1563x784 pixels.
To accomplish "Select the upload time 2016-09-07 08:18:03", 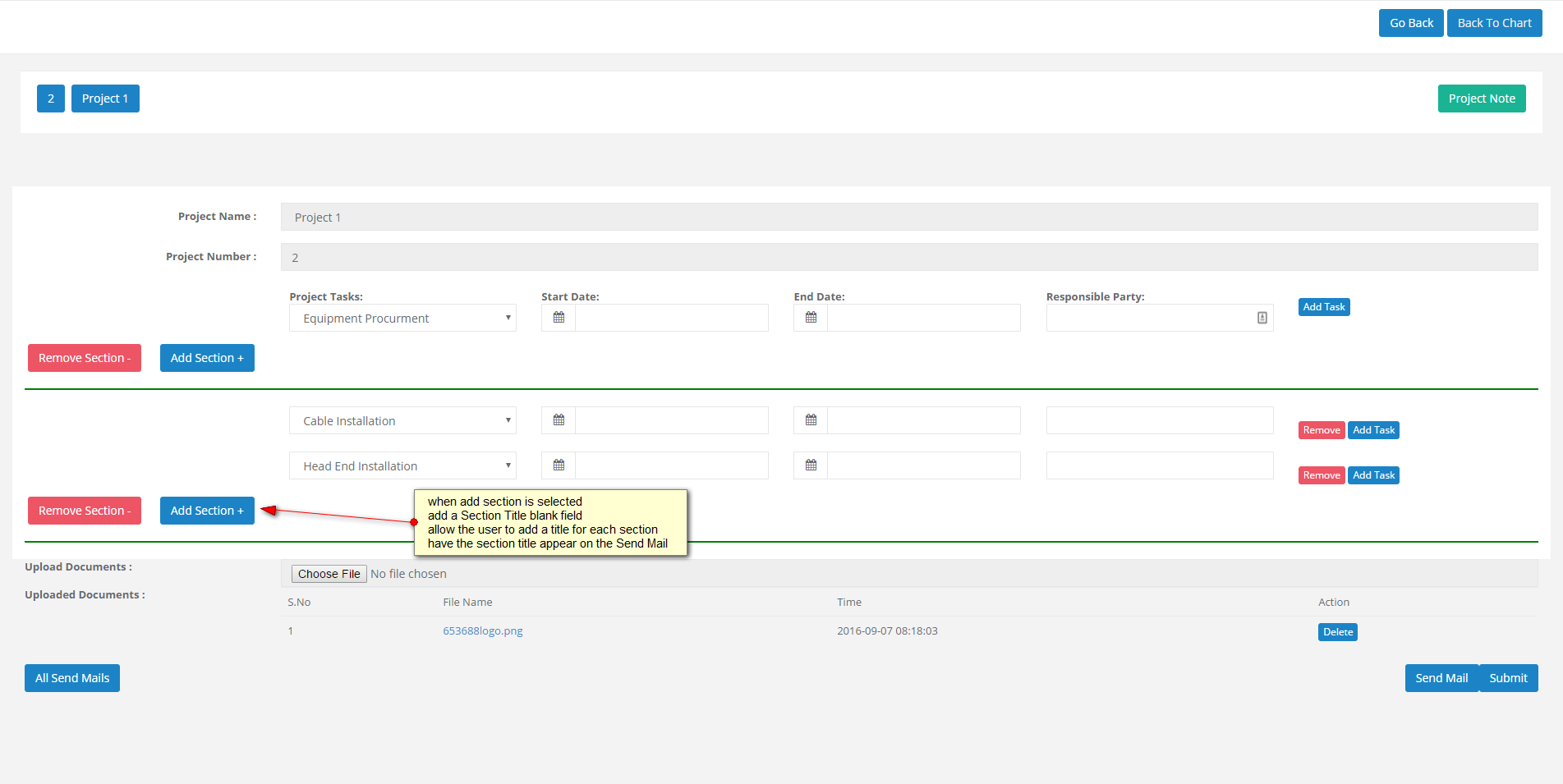I will point(887,631).
